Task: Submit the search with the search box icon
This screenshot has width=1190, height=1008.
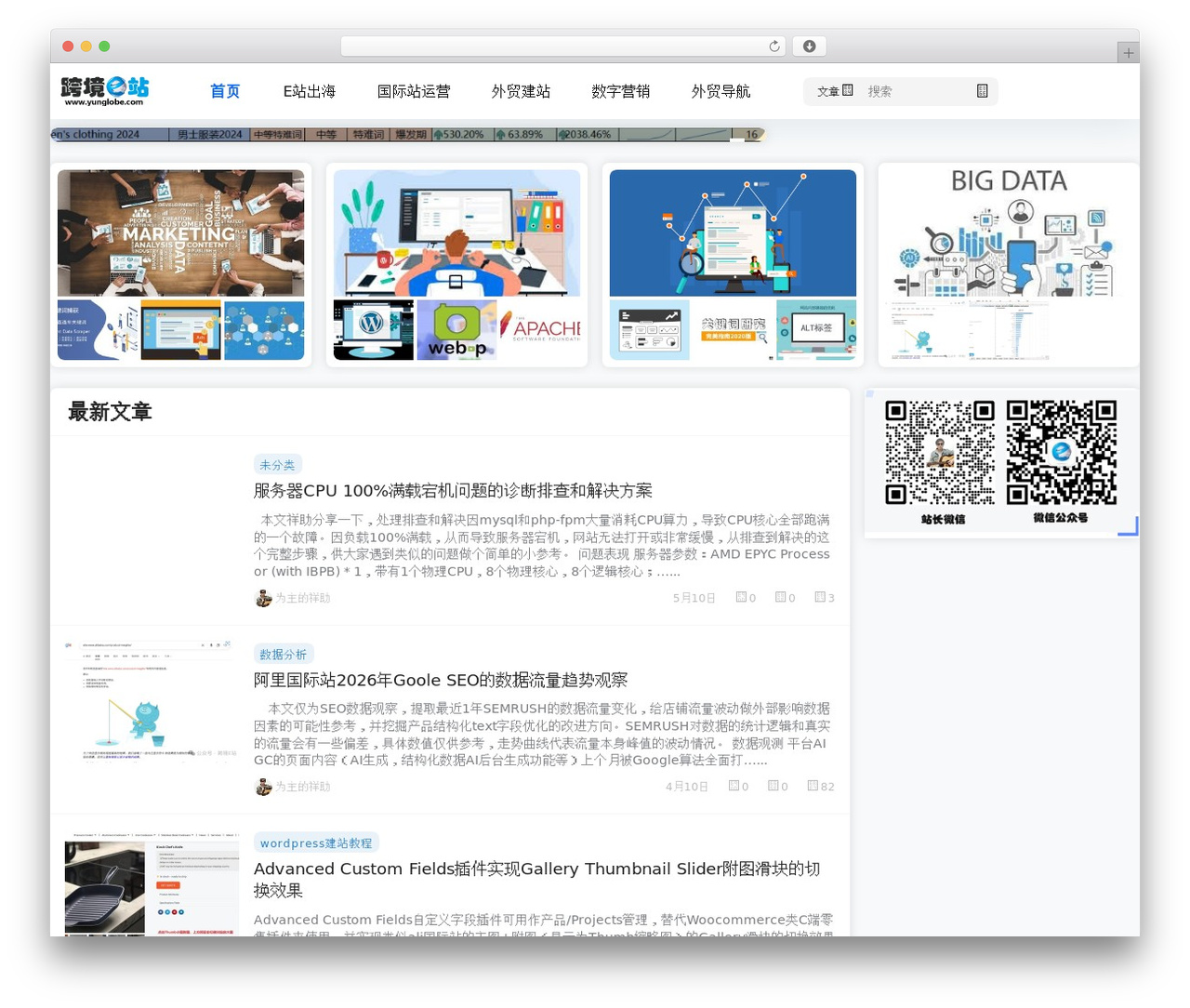Action: [982, 91]
